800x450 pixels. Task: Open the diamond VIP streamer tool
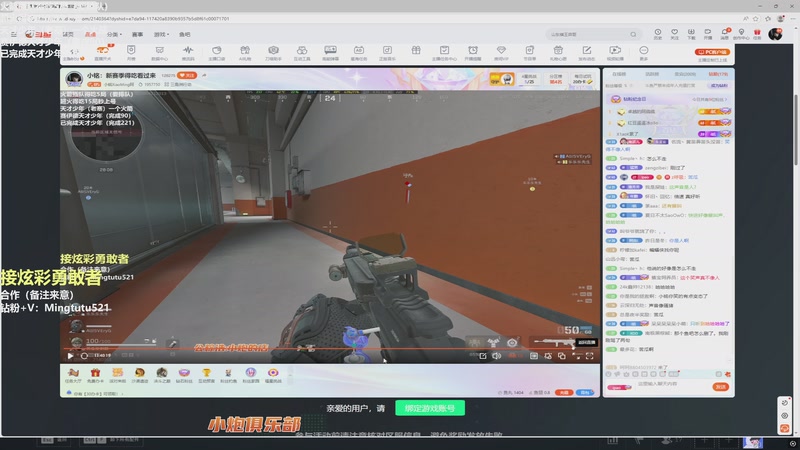point(501,53)
